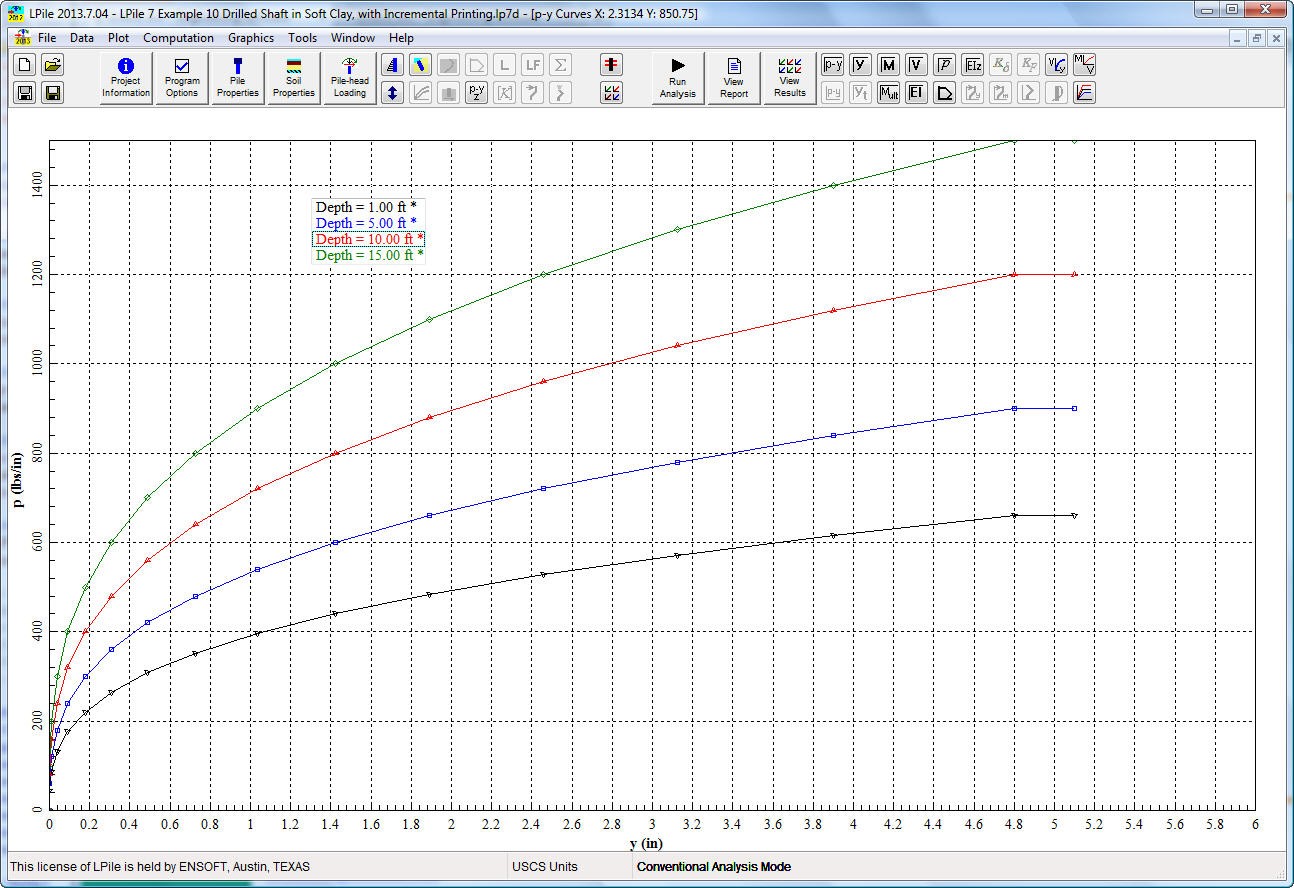Image resolution: width=1294 pixels, height=888 pixels.
Task: Click the Pile Properties toolbar button
Action: (x=238, y=78)
